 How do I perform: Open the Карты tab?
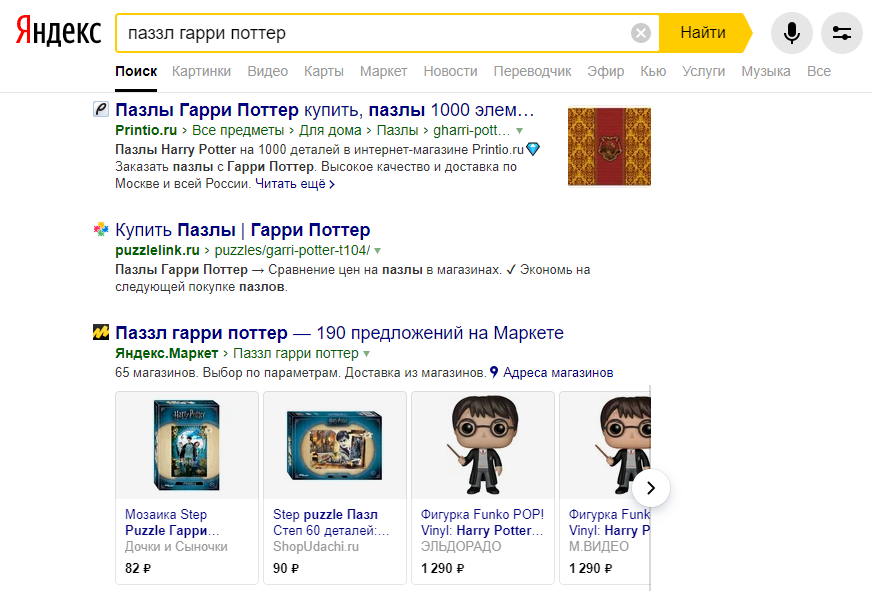tap(324, 71)
